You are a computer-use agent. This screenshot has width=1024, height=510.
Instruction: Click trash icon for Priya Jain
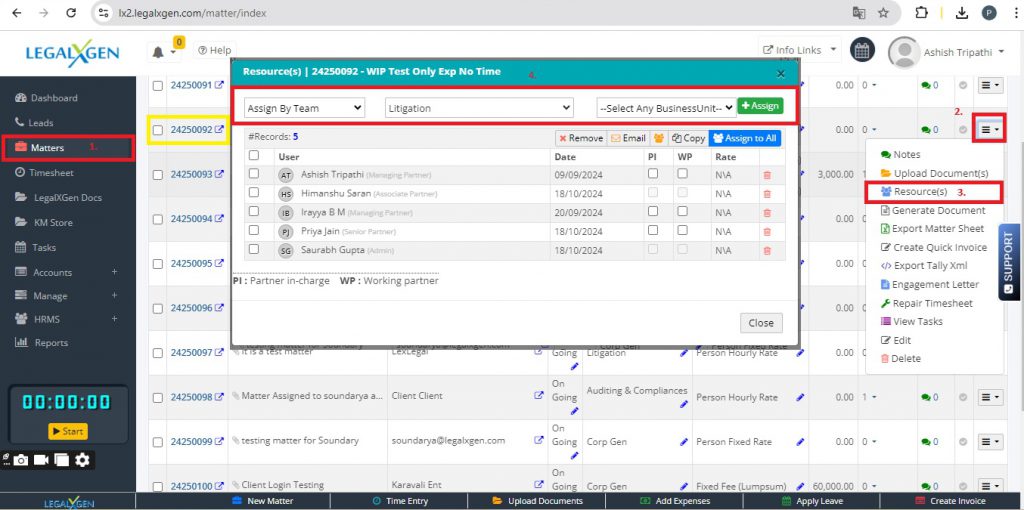(767, 231)
